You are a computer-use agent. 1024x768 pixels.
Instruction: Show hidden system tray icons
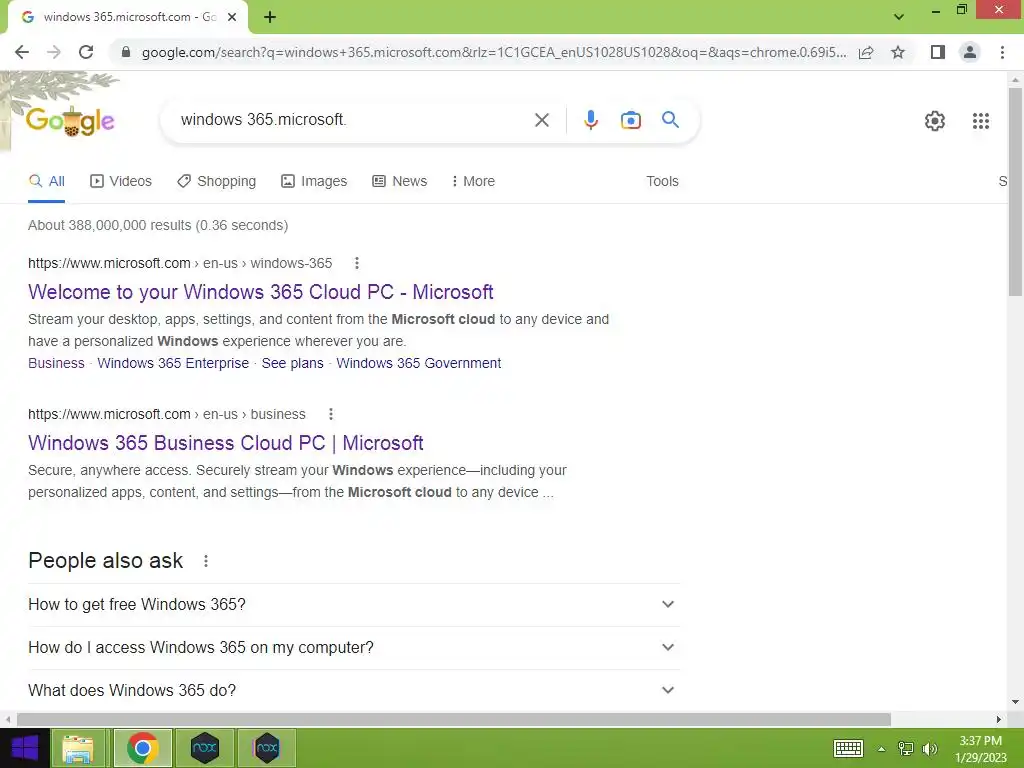[x=882, y=749]
